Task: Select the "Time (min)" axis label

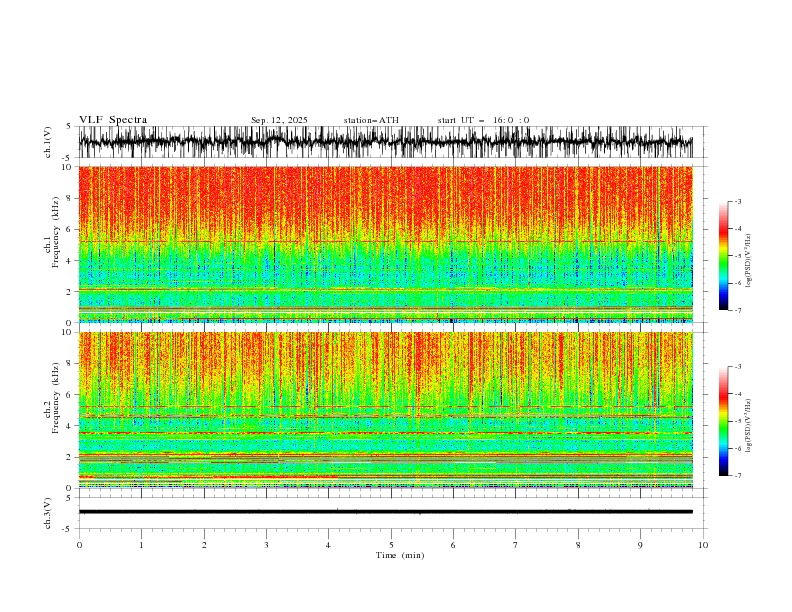Action: (400, 555)
